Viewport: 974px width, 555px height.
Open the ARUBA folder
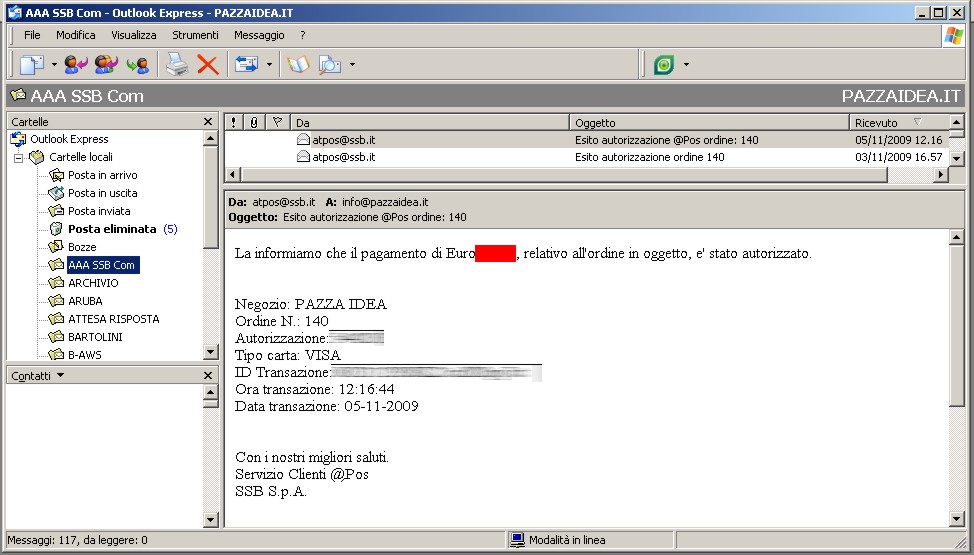pyautogui.click(x=85, y=301)
